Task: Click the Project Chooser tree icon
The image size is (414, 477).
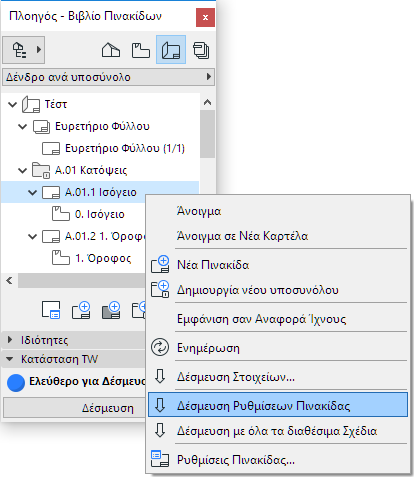Action: pyautogui.click(x=23, y=50)
